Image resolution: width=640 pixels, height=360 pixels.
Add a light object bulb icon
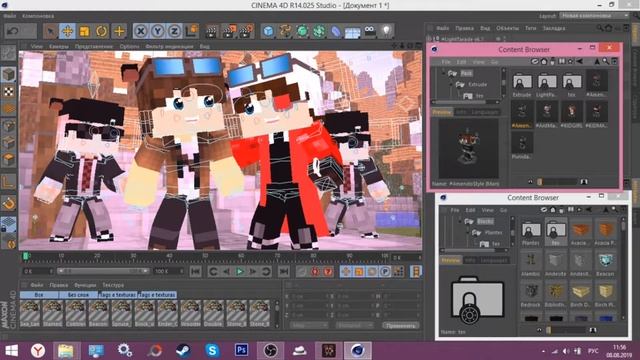pos(387,31)
